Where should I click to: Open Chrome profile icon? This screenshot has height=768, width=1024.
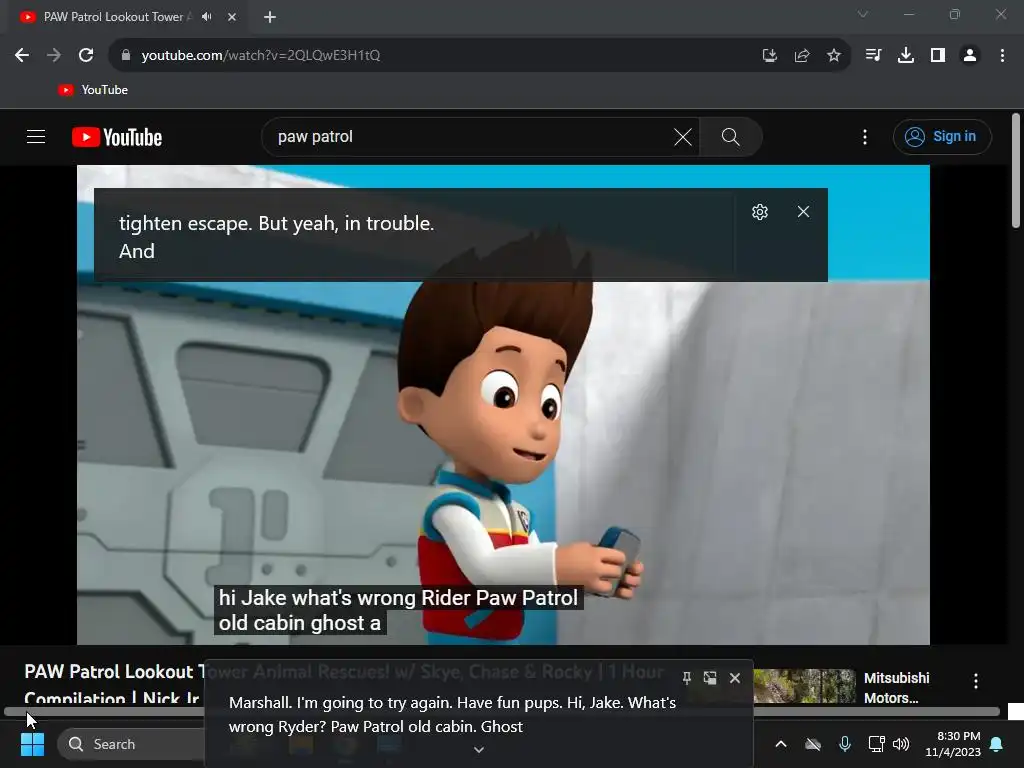tap(970, 56)
